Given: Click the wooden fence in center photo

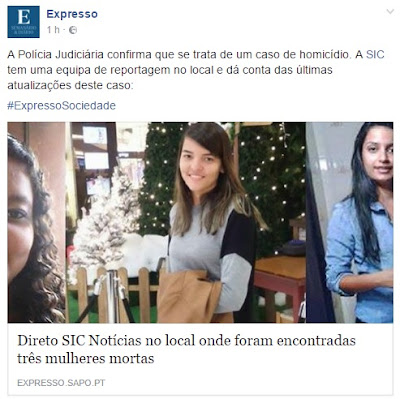Looking at the screenshot, I should [x=113, y=293].
